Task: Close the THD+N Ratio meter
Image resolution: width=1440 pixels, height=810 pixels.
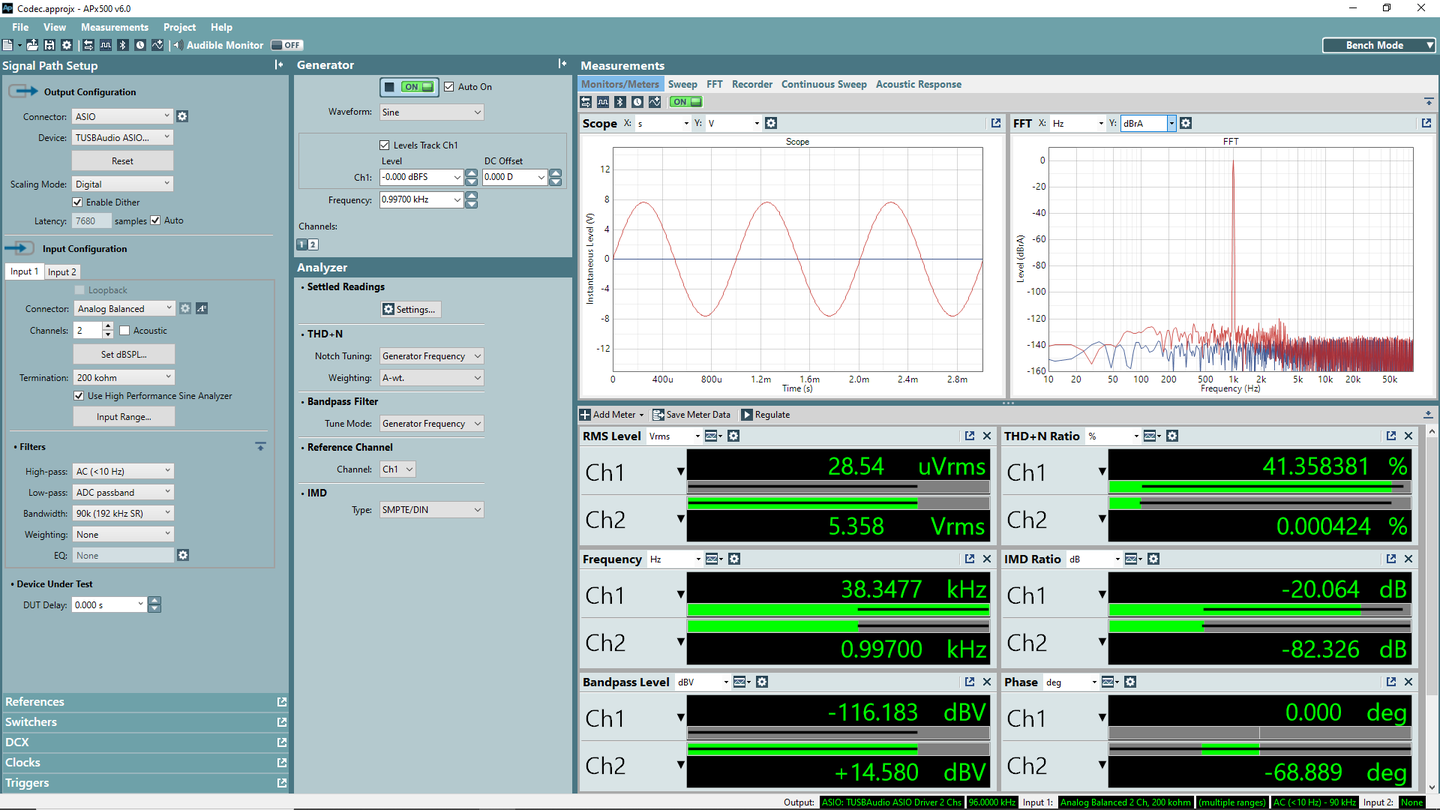Action: click(x=1409, y=436)
